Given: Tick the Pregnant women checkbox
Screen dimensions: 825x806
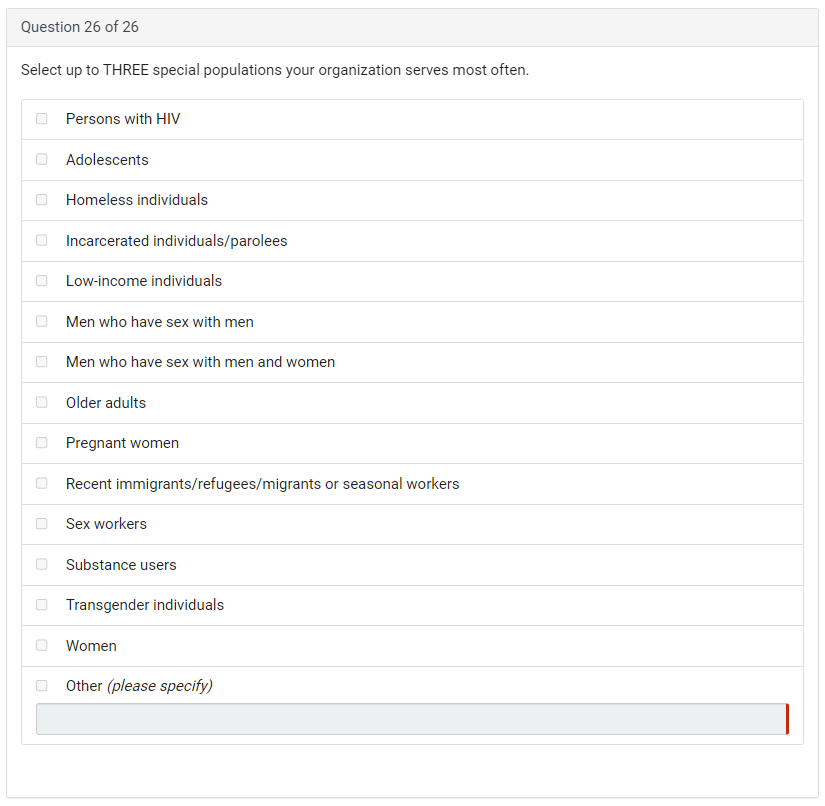Looking at the screenshot, I should [x=42, y=443].
